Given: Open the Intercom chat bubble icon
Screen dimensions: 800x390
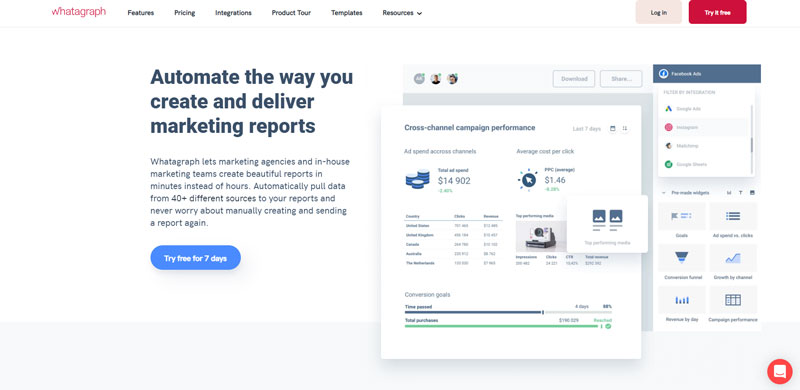Looking at the screenshot, I should coord(780,372).
